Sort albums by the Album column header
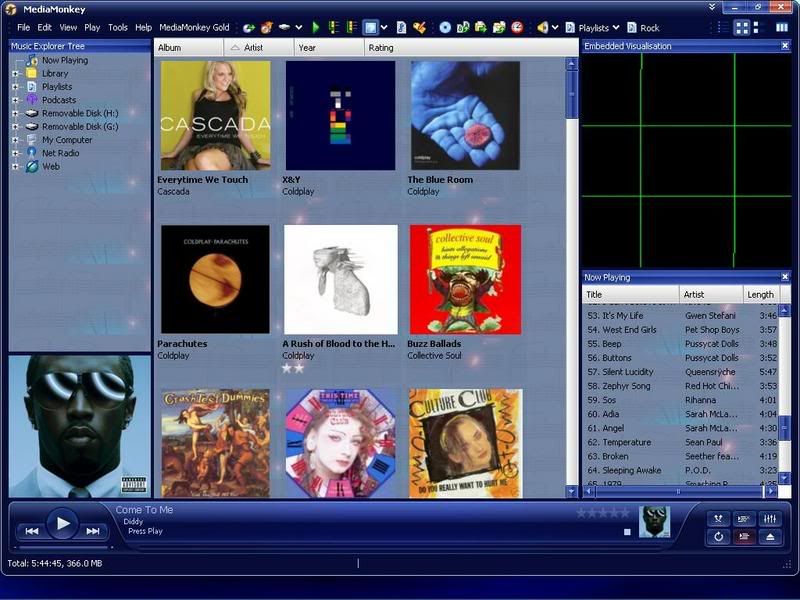 [x=189, y=47]
